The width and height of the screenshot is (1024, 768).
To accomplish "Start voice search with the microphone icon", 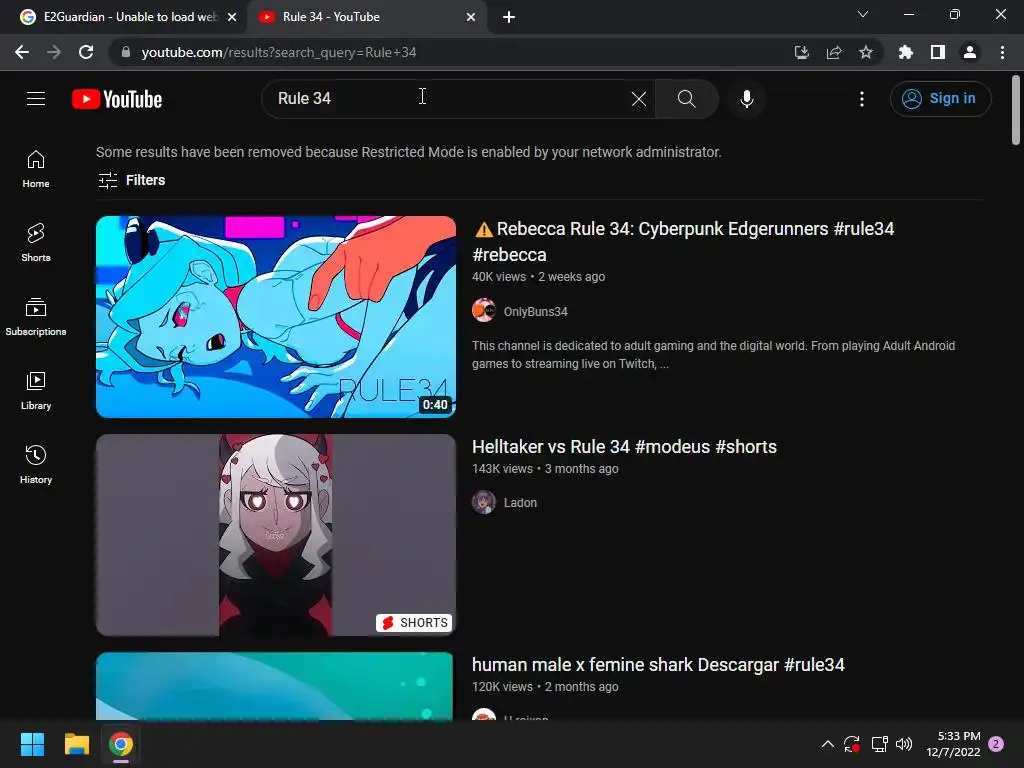I will coord(746,99).
